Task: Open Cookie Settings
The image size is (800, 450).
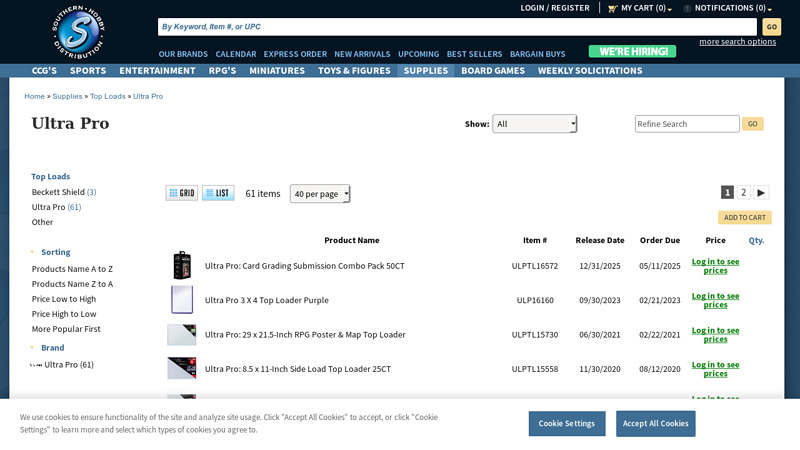Action: pyautogui.click(x=567, y=423)
